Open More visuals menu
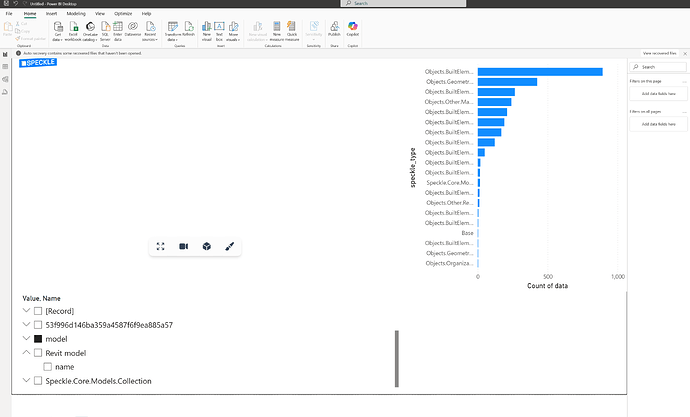690x417 pixels. [x=233, y=31]
